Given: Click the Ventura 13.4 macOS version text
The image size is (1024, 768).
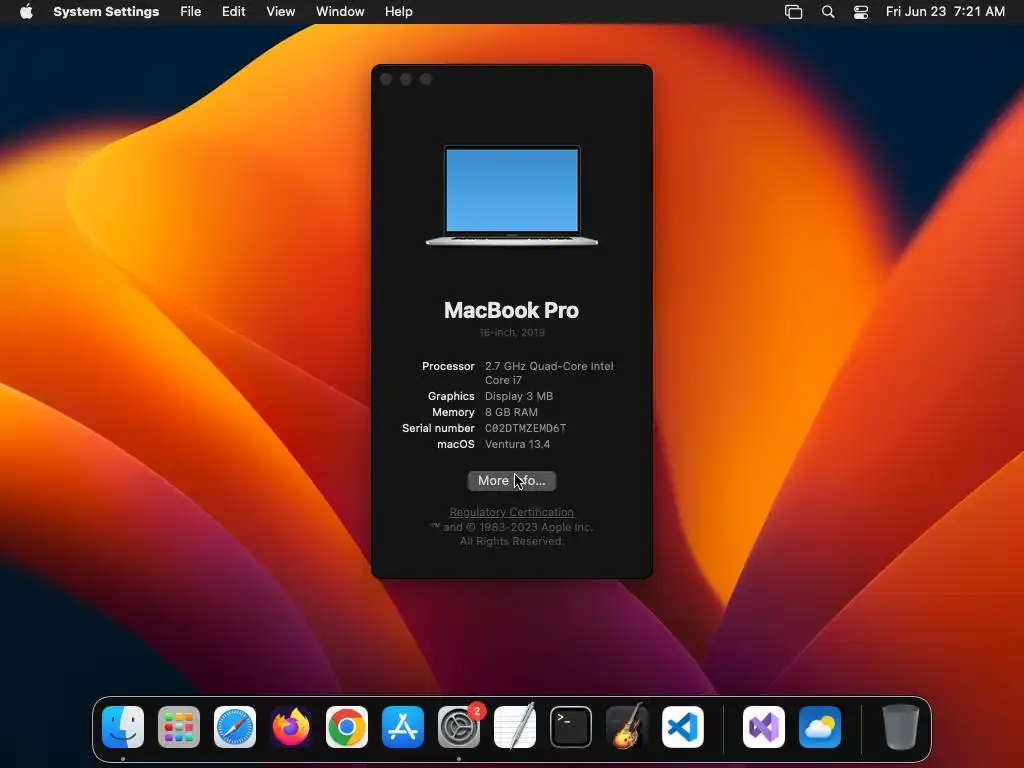Looking at the screenshot, I should (517, 444).
